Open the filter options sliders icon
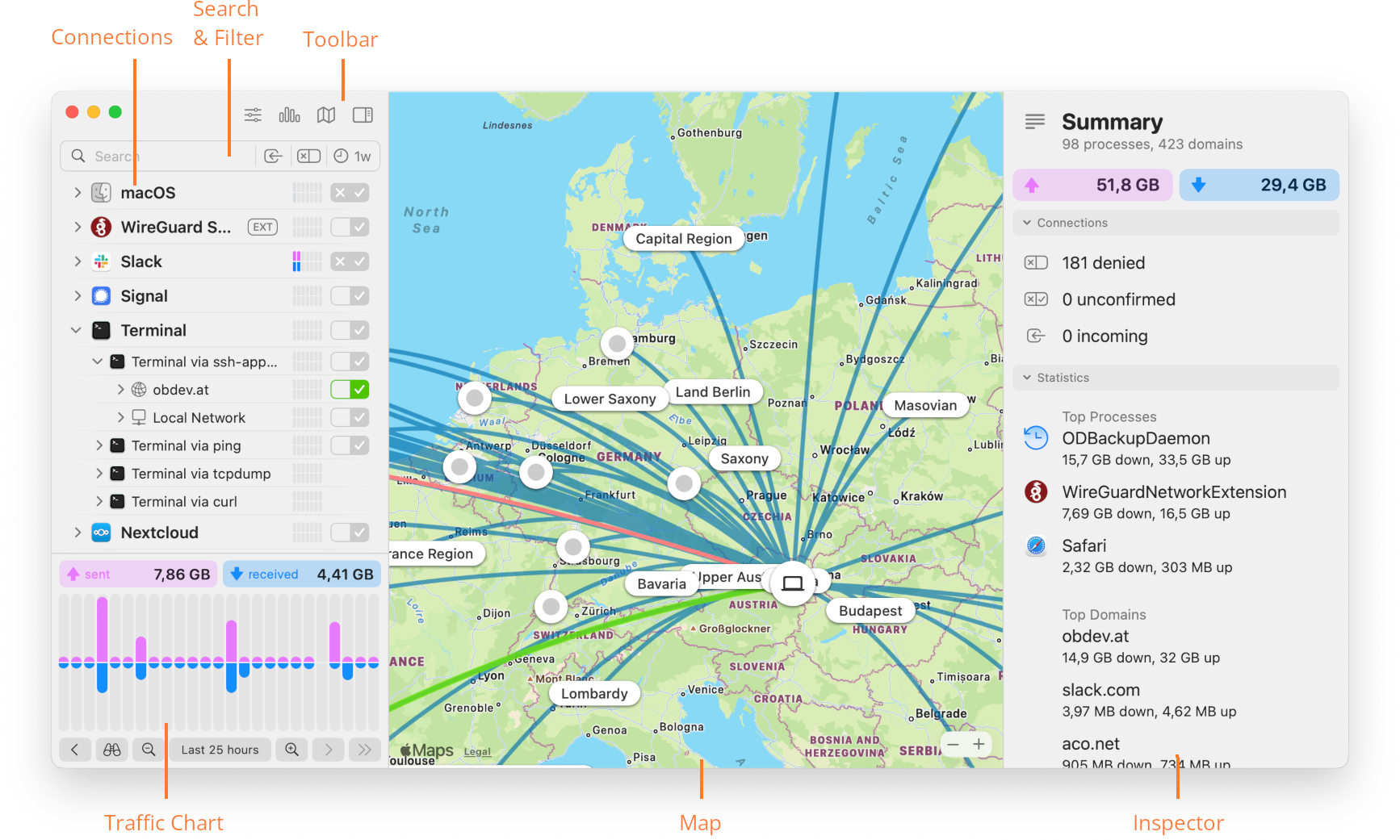 (x=253, y=115)
